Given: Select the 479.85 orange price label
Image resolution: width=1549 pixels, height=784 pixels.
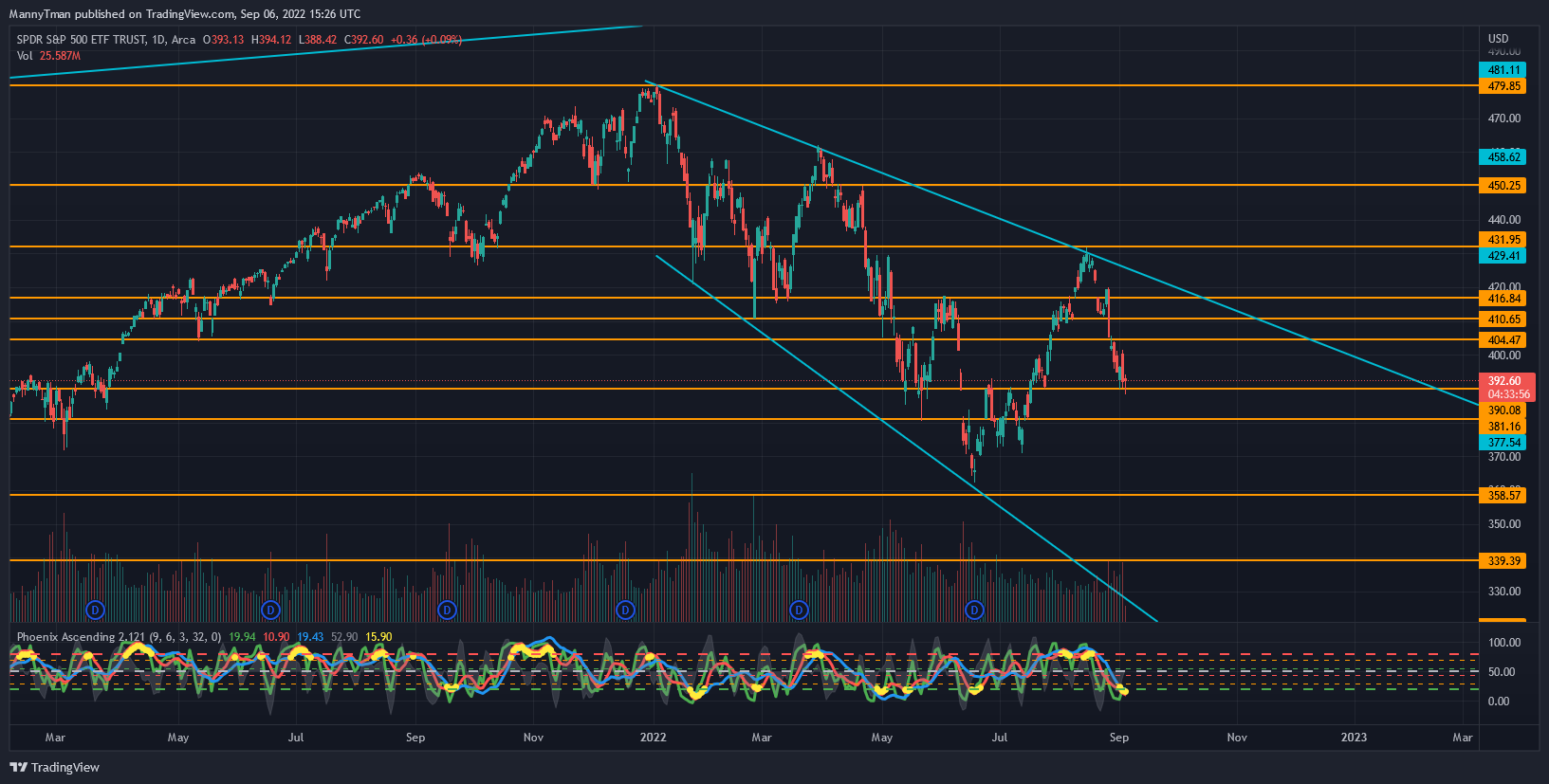Looking at the screenshot, I should (x=1503, y=86).
